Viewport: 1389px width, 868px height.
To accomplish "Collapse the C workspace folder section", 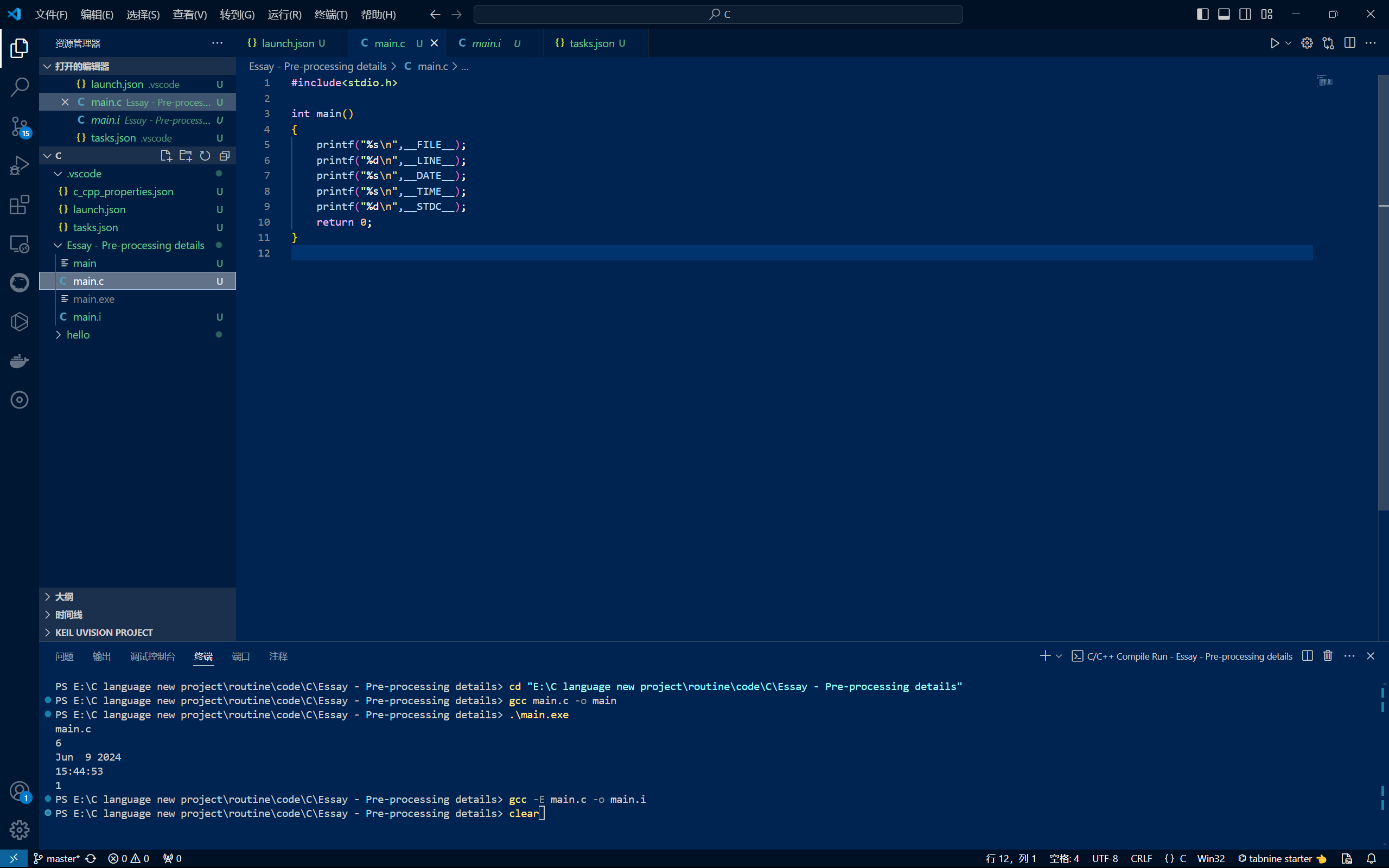I will coord(47,156).
